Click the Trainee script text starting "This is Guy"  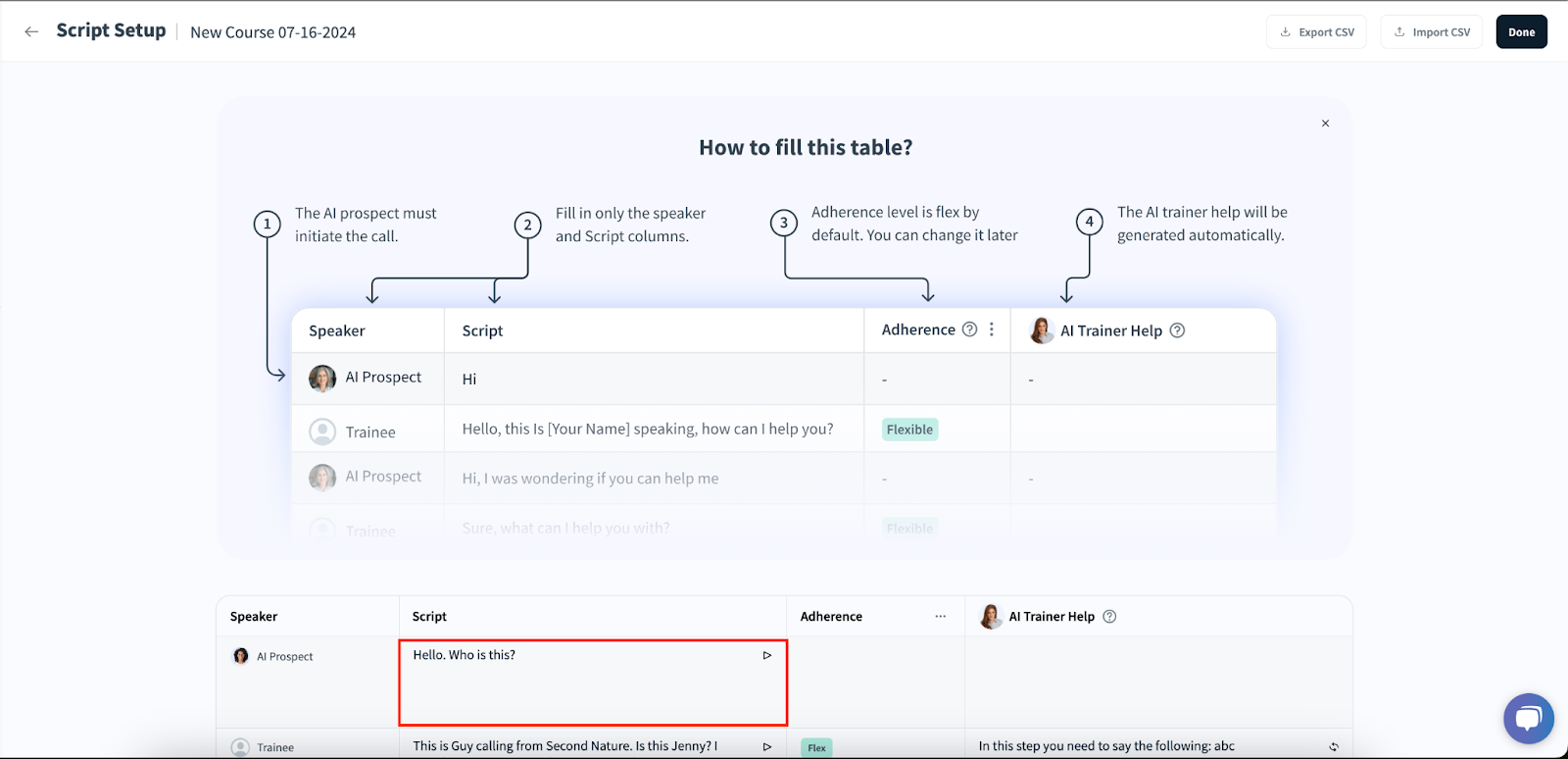[564, 746]
